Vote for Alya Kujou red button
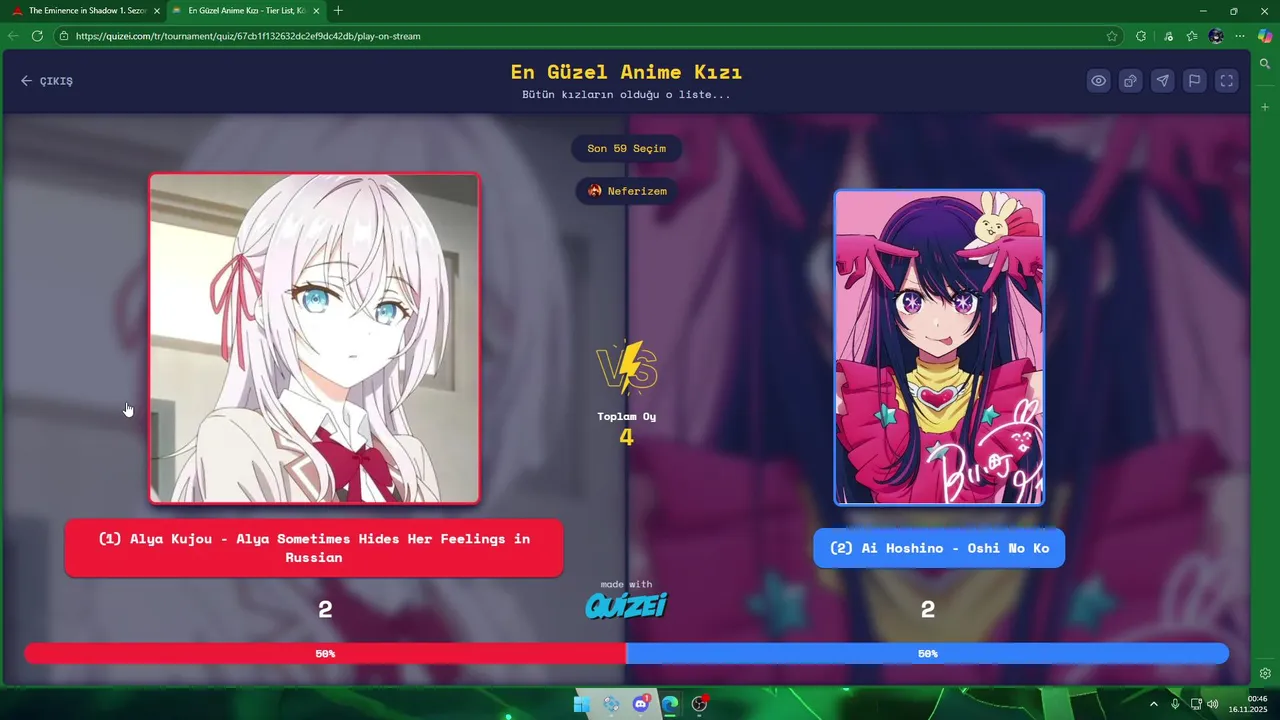Viewport: 1280px width, 720px height. click(x=314, y=548)
